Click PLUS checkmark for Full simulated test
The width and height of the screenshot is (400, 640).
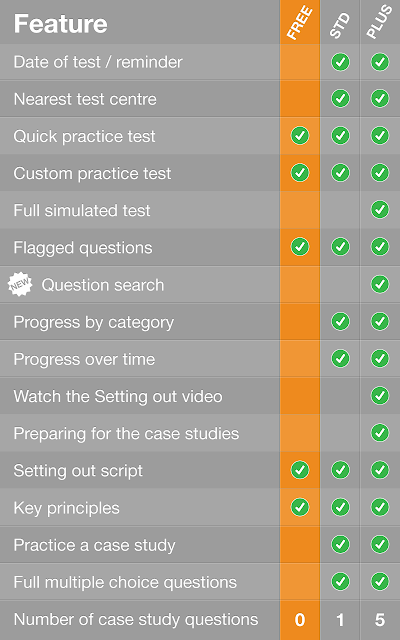click(x=380, y=209)
